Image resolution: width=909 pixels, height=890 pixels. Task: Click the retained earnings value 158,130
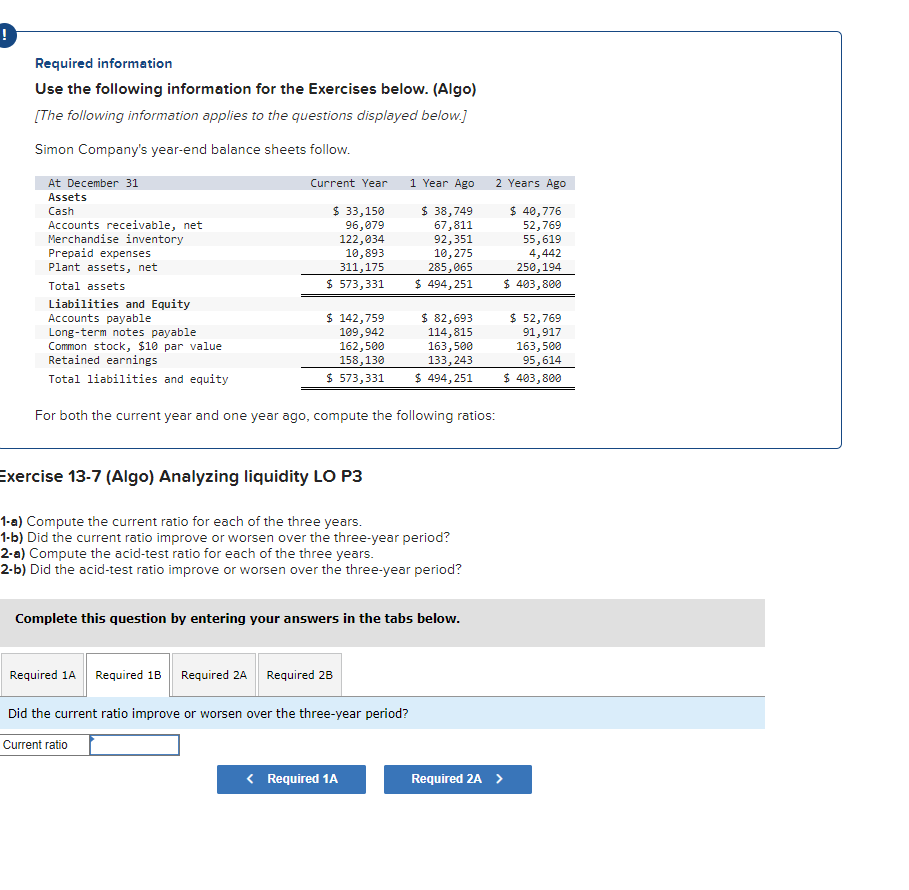(x=362, y=360)
